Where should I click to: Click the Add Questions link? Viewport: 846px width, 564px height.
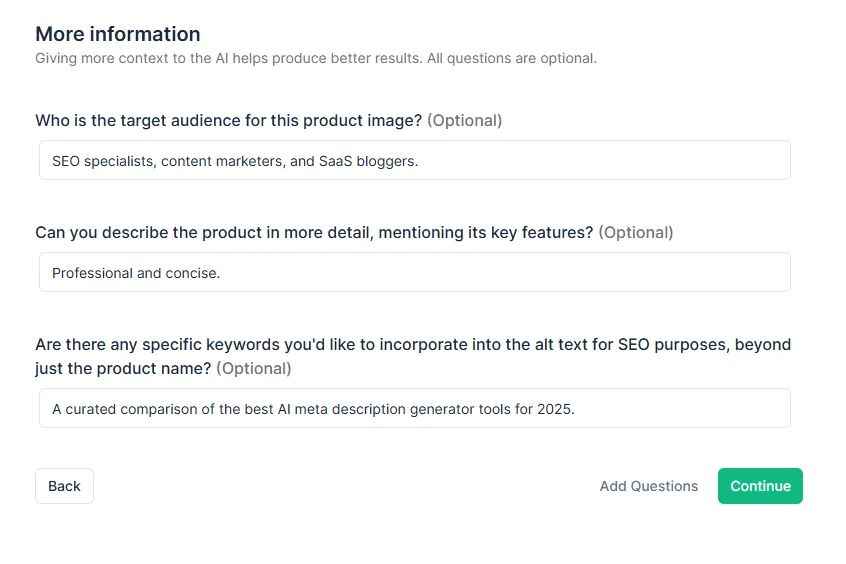click(x=648, y=486)
